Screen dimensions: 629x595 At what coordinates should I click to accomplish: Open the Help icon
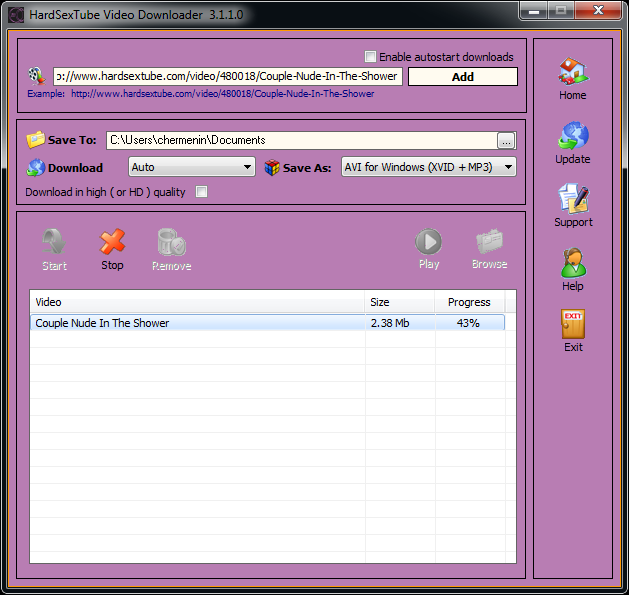[x=573, y=263]
